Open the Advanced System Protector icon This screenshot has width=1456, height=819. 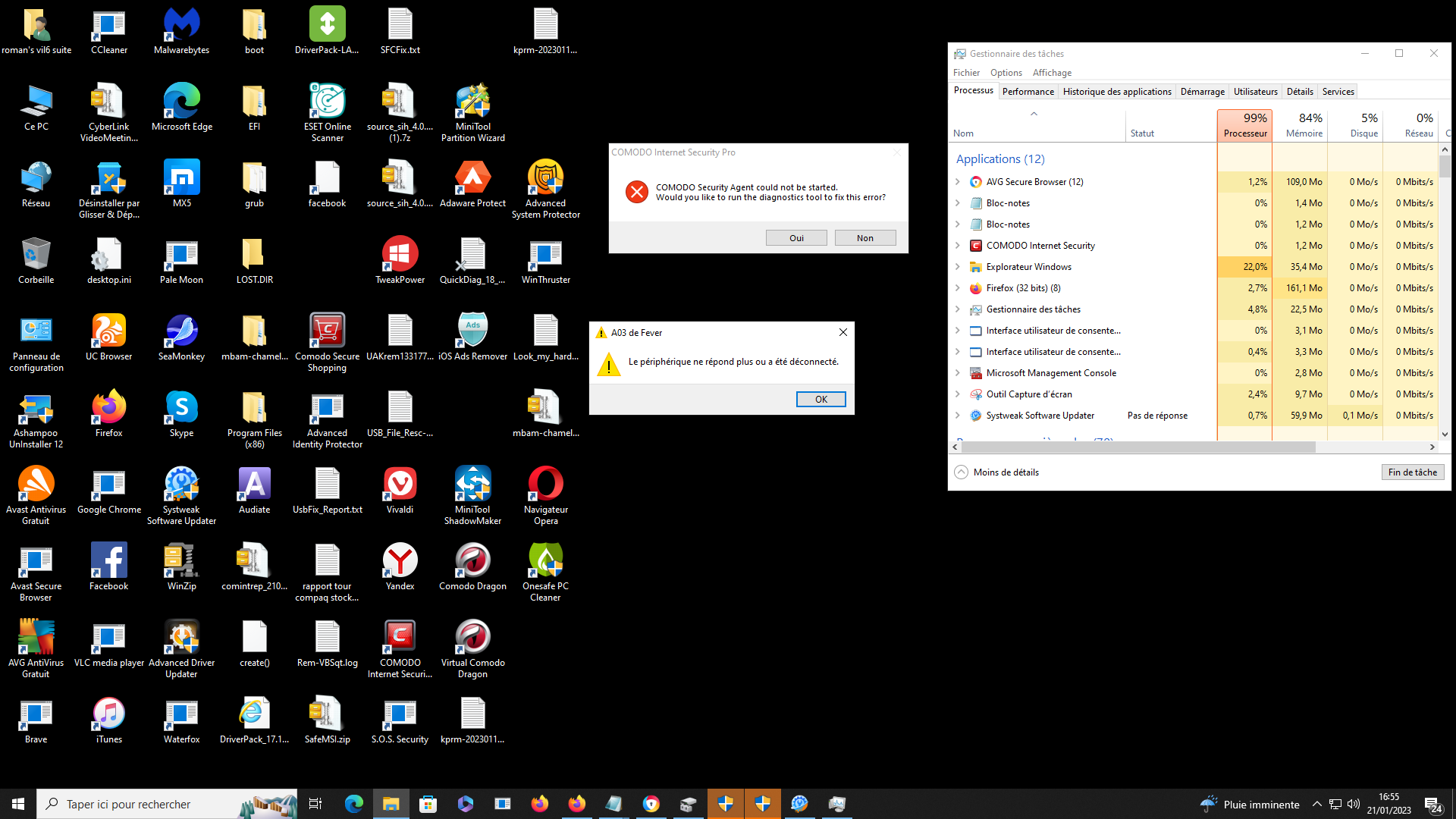point(545,190)
